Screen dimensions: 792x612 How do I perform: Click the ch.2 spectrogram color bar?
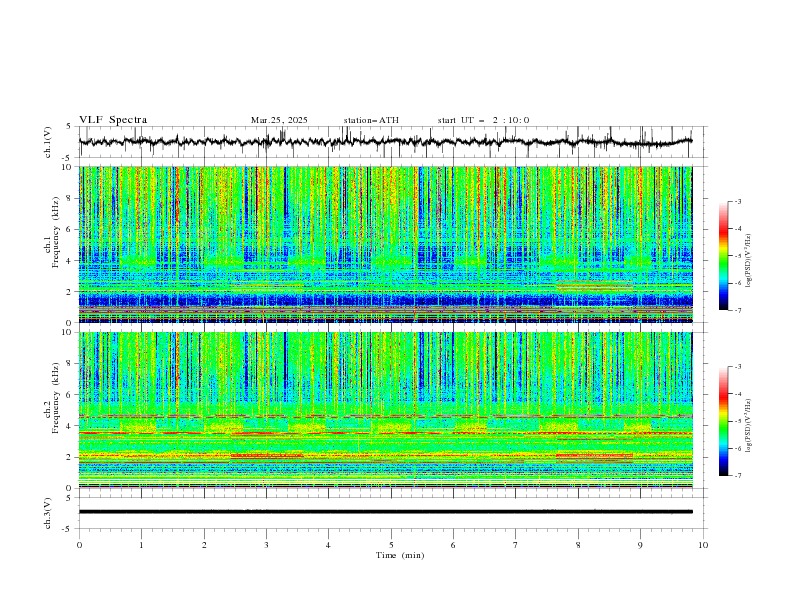(723, 421)
